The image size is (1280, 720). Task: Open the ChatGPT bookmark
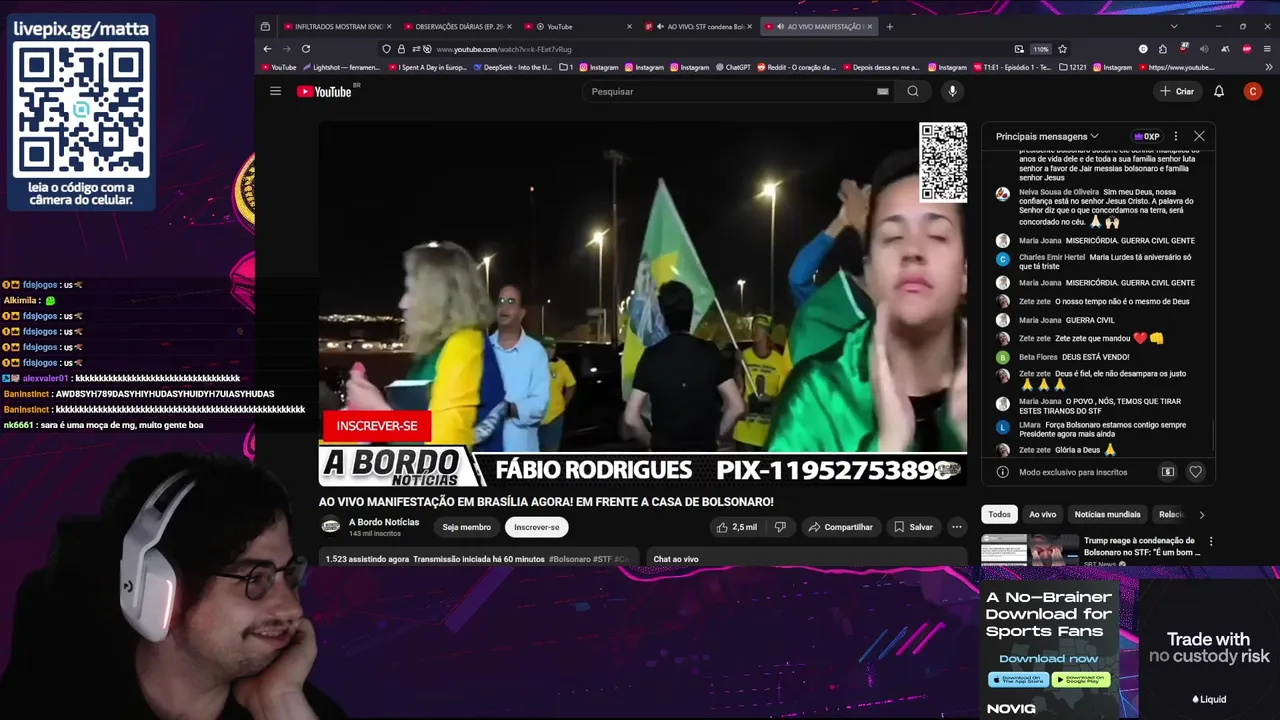click(734, 67)
